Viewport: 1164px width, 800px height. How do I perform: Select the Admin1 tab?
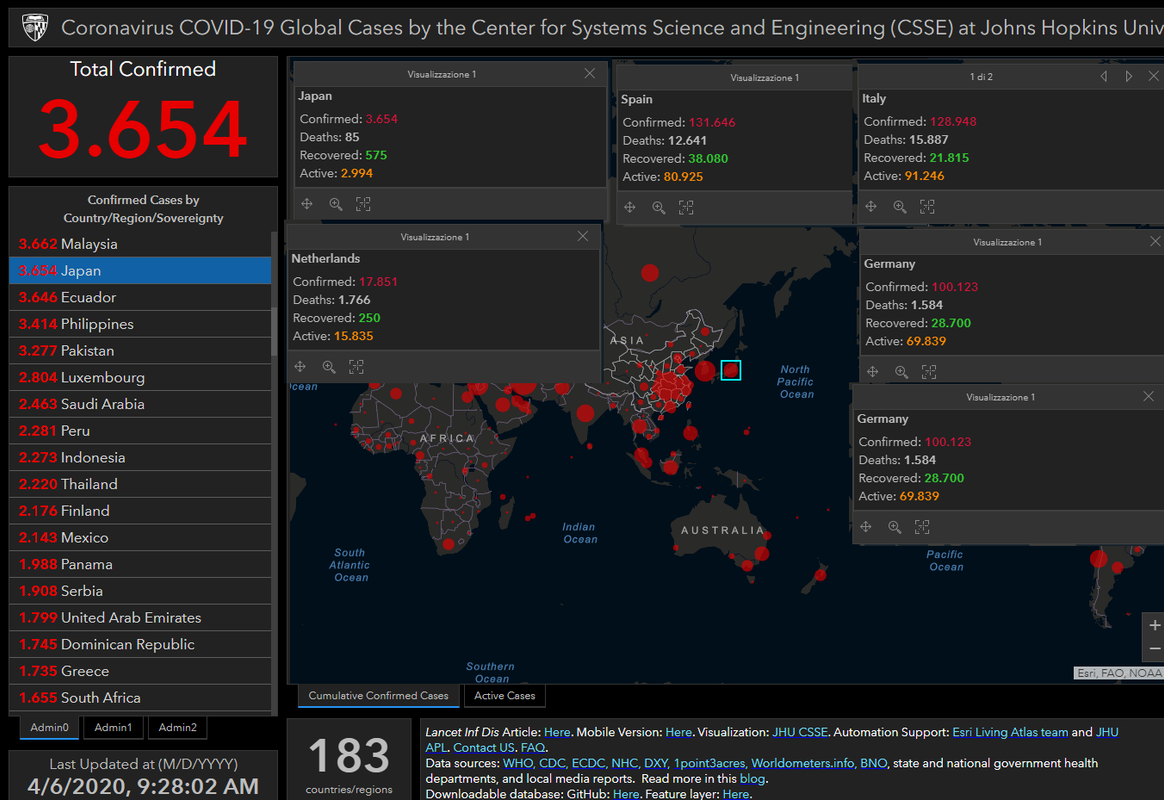(113, 727)
